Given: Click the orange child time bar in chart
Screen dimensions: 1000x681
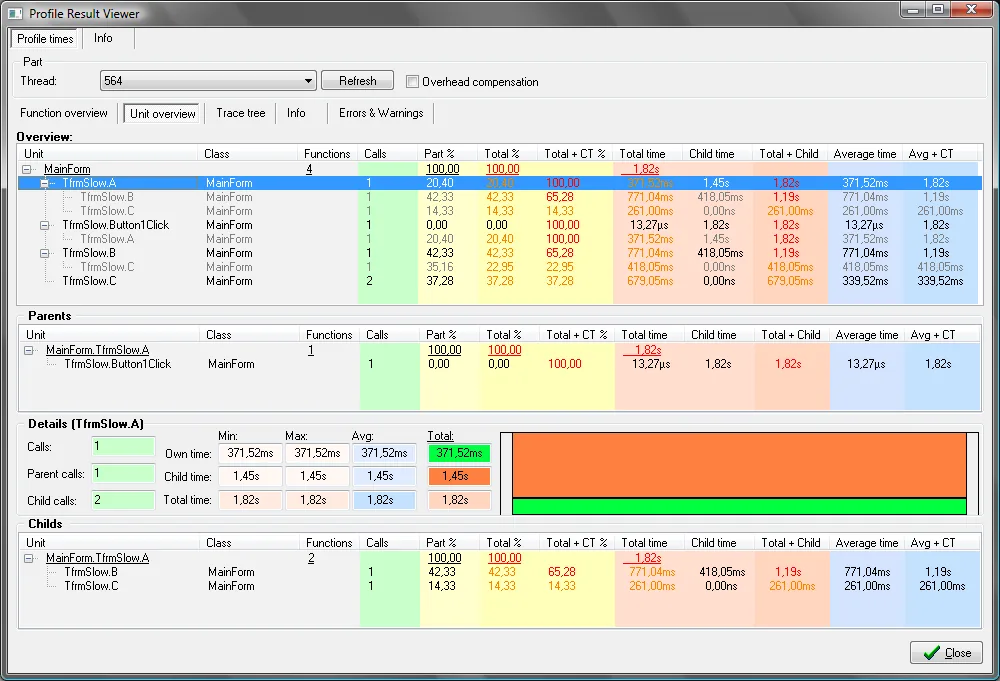Looking at the screenshot, I should point(739,465).
